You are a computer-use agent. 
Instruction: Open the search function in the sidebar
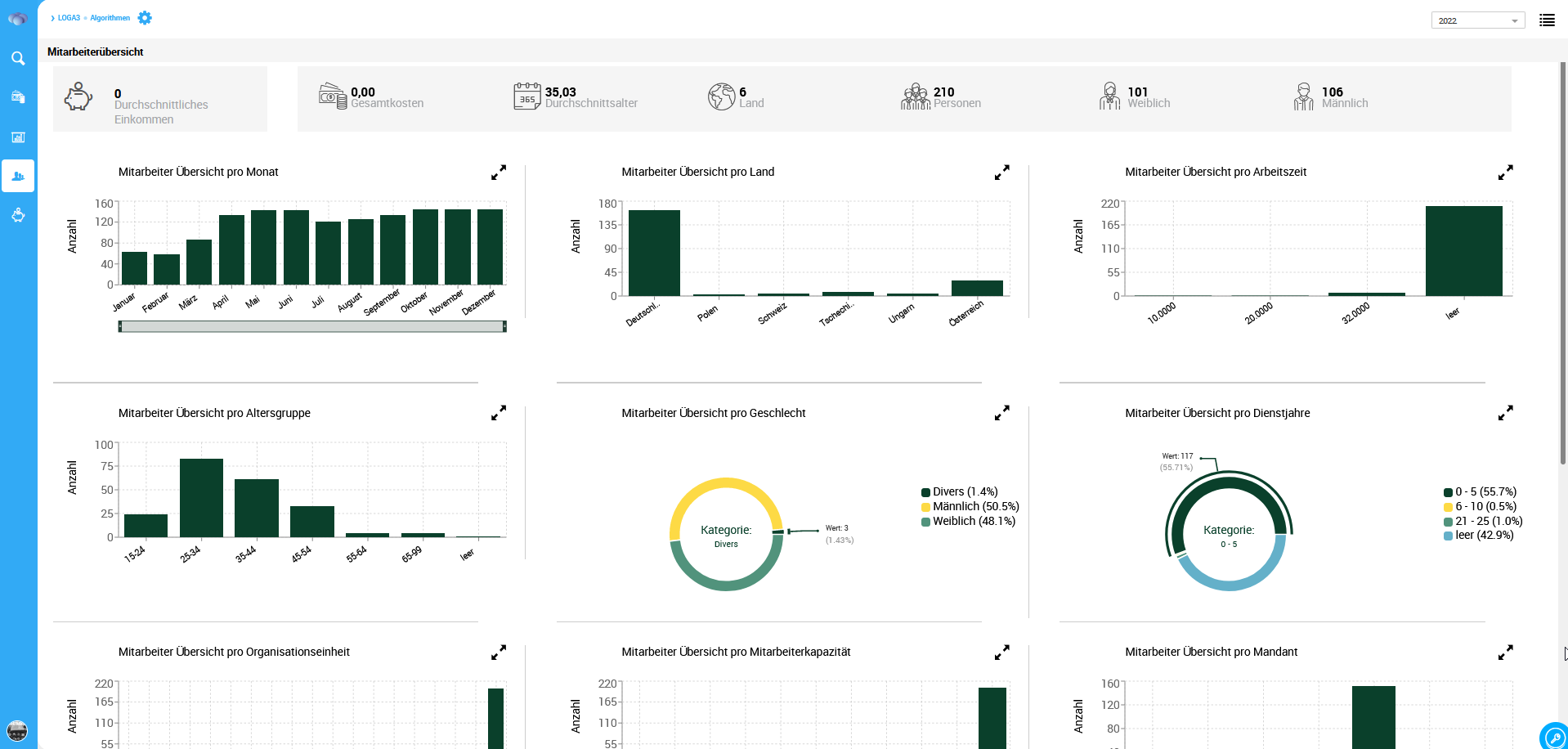[x=18, y=58]
